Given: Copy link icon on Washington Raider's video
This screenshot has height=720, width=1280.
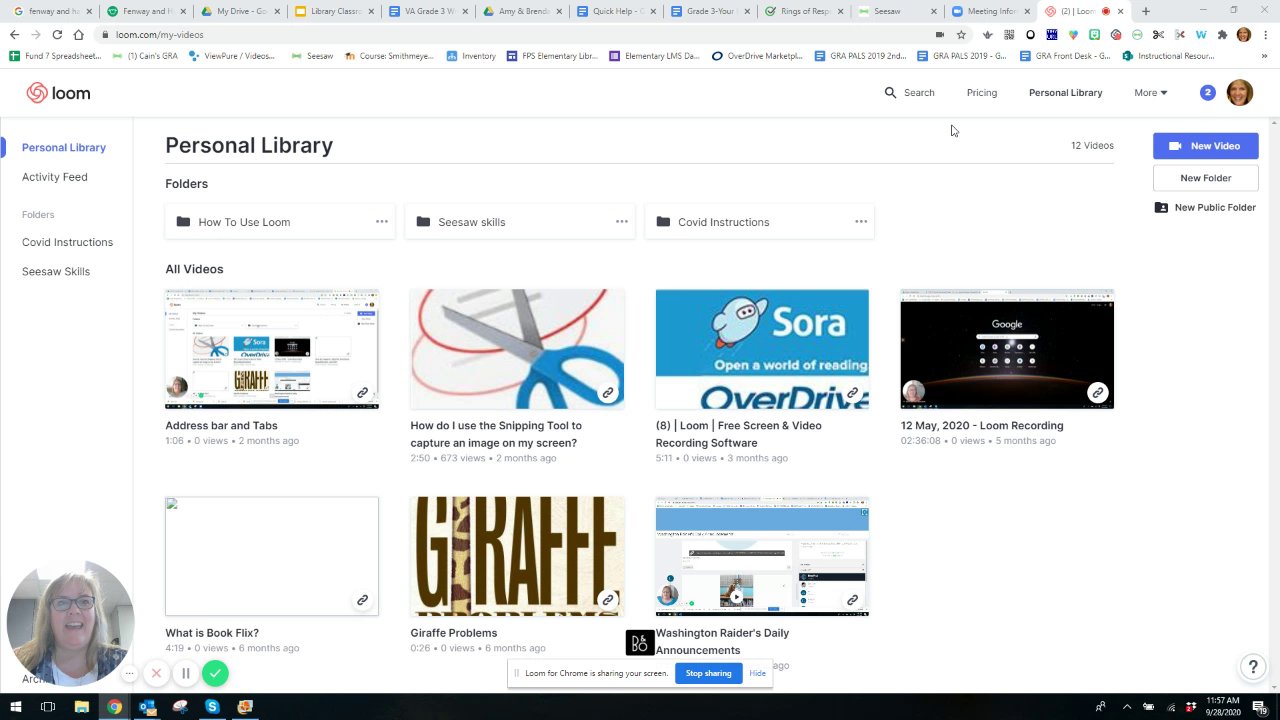Looking at the screenshot, I should tap(852, 600).
